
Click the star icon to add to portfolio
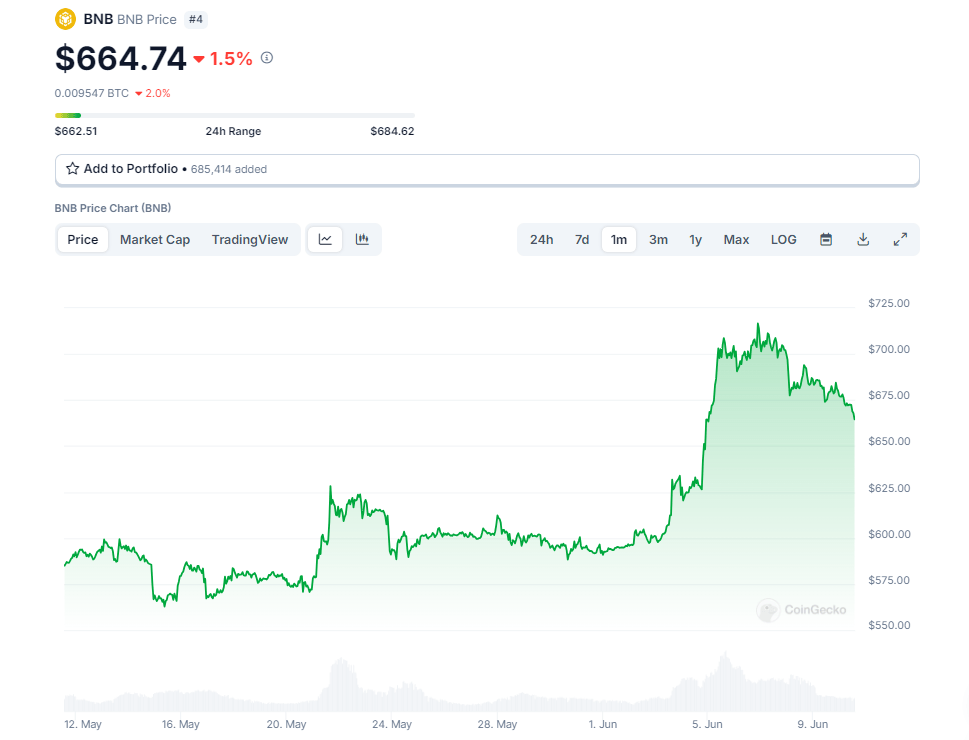(72, 169)
